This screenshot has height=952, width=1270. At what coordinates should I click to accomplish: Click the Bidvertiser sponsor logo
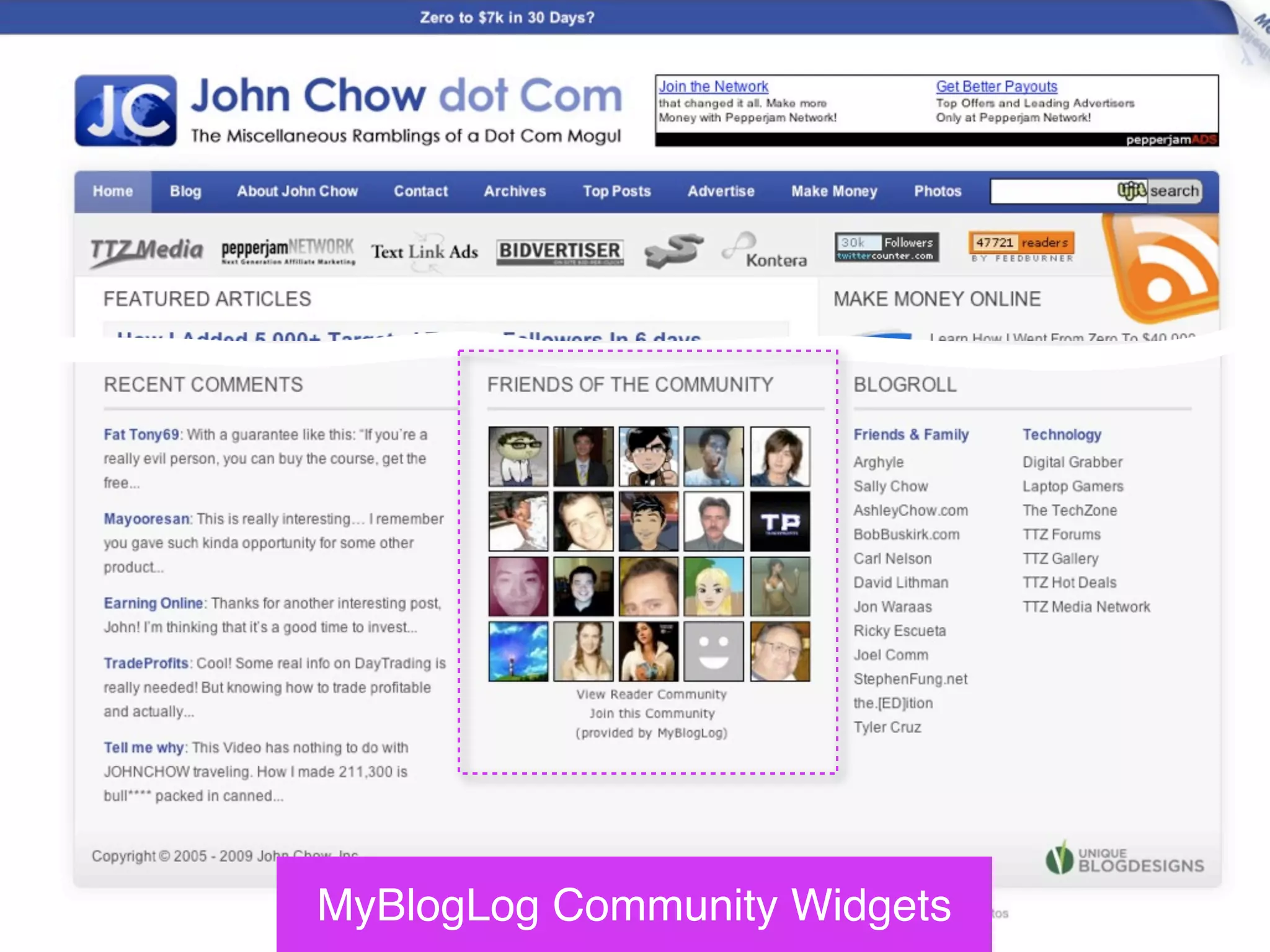pyautogui.click(x=560, y=251)
